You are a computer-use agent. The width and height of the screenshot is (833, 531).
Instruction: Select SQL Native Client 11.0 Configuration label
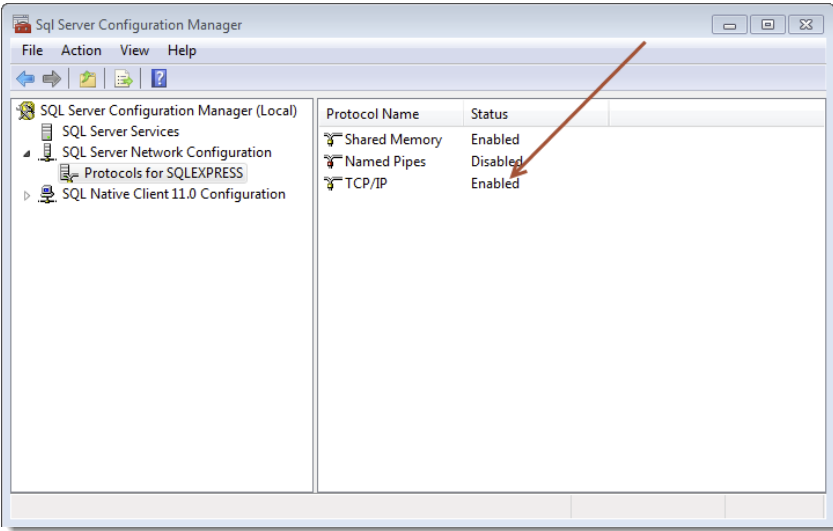(x=174, y=194)
